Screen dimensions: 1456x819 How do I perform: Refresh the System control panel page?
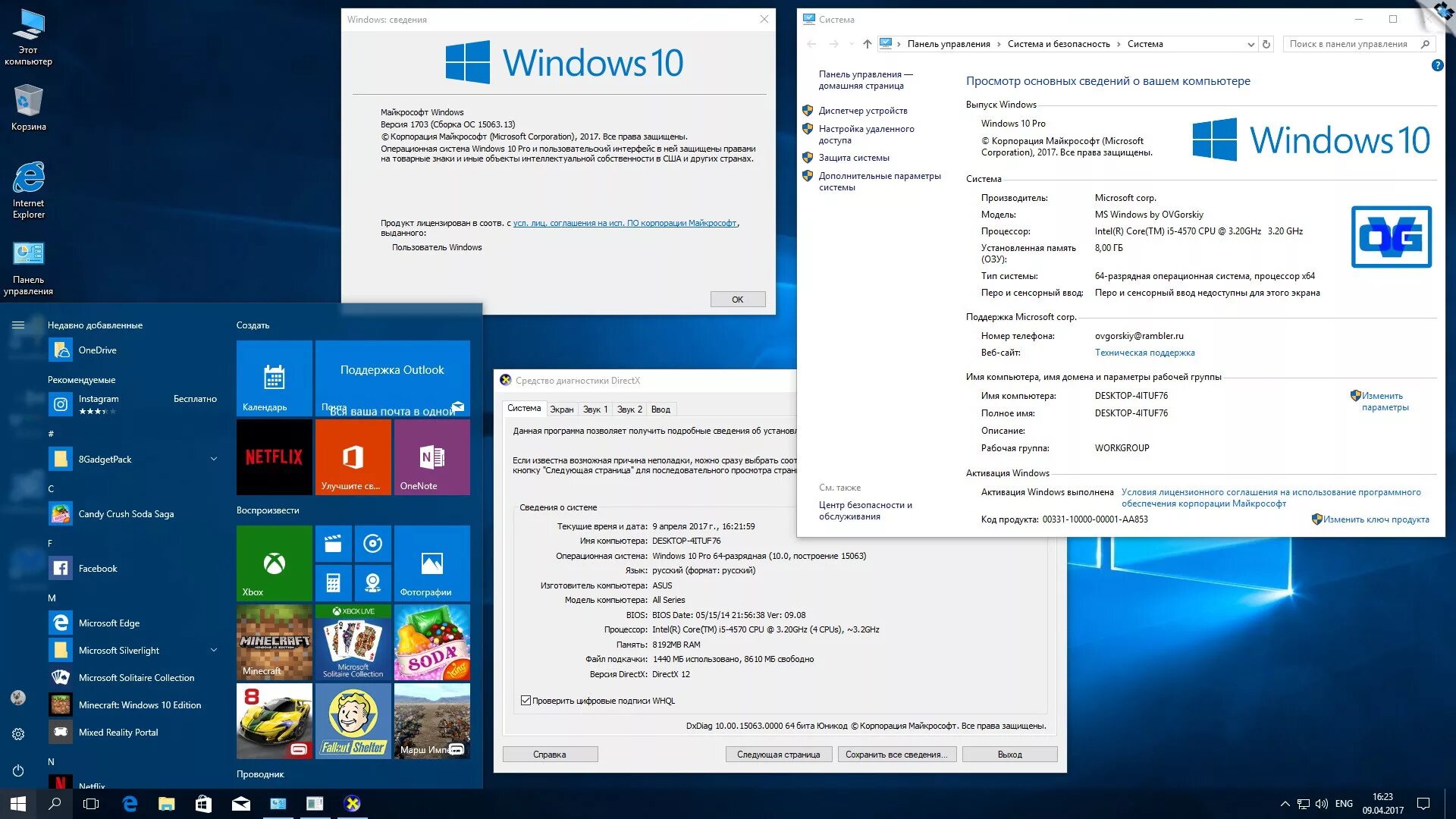pyautogui.click(x=1266, y=44)
